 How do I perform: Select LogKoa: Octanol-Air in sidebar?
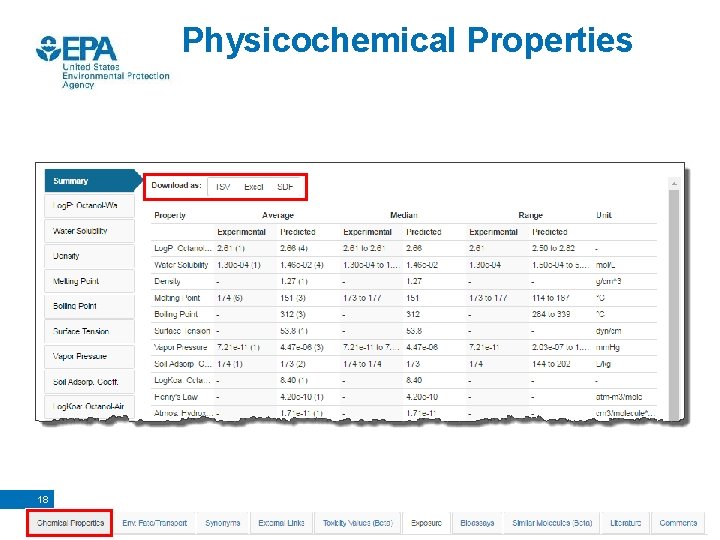[x=90, y=406]
